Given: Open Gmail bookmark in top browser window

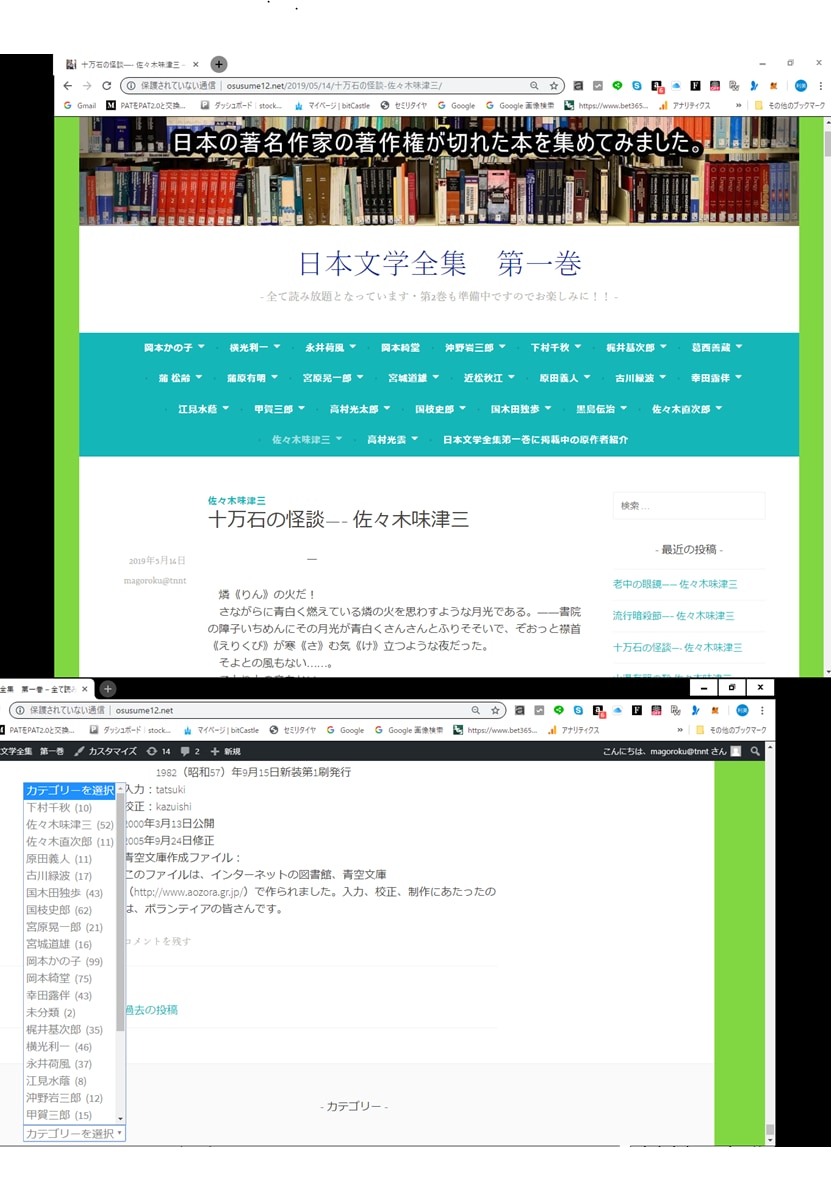Looking at the screenshot, I should coord(80,105).
